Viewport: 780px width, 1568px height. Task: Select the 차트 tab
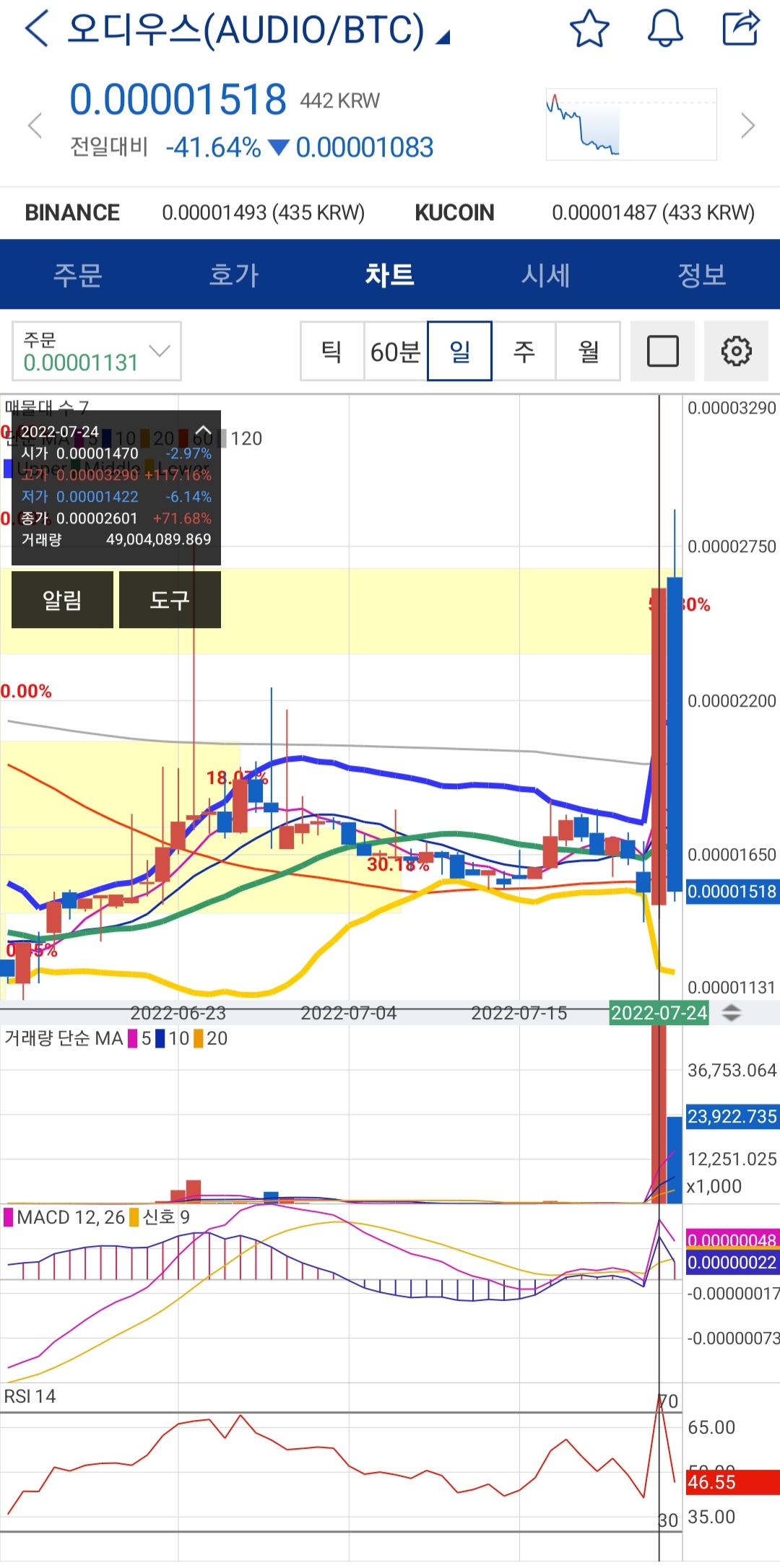point(390,274)
